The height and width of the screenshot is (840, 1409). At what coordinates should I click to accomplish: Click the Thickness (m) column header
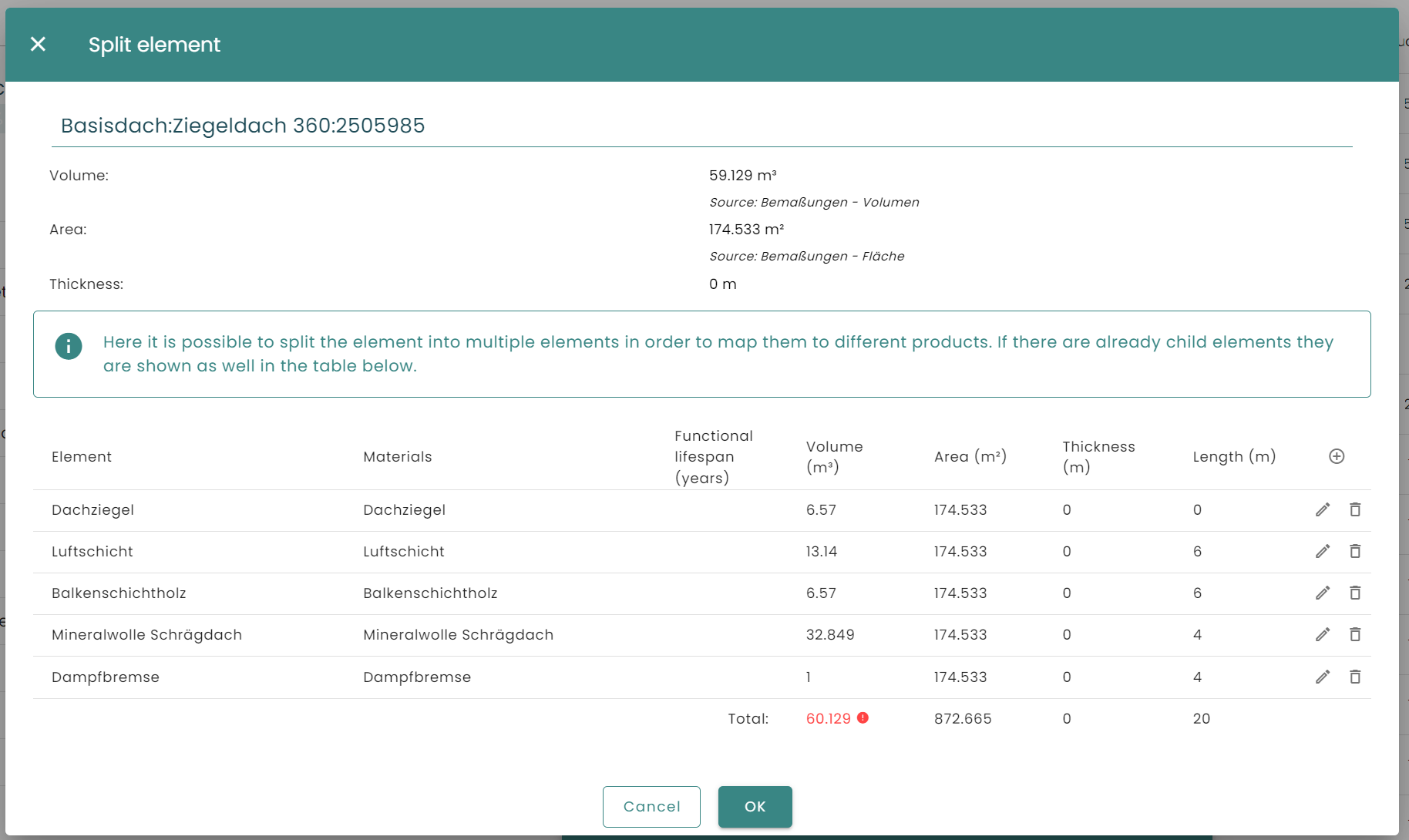(x=1099, y=457)
